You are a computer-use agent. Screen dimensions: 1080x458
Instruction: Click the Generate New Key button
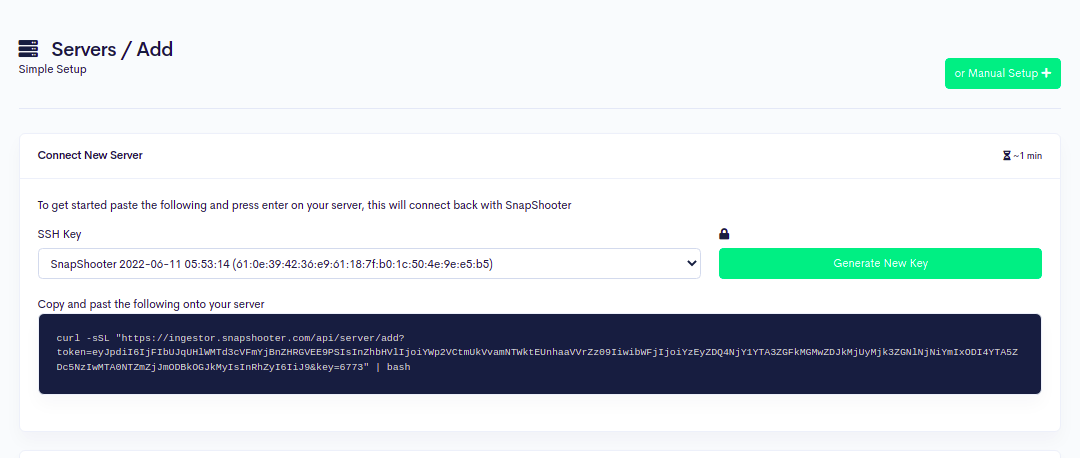coord(880,263)
